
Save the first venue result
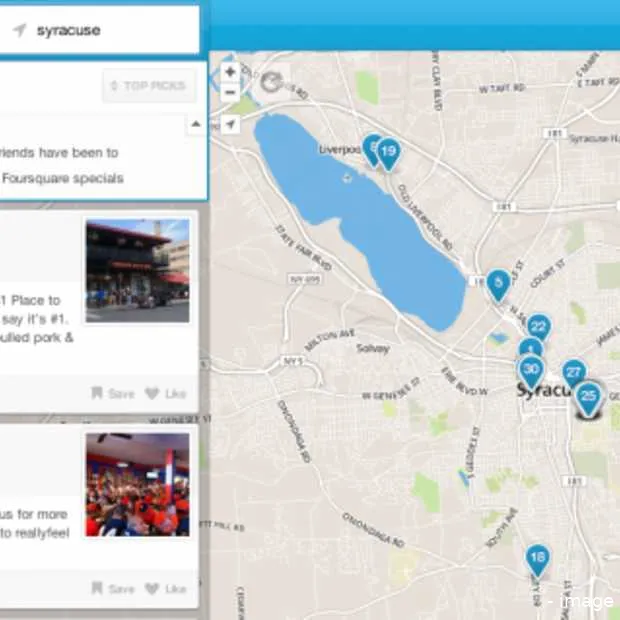[x=111, y=393]
